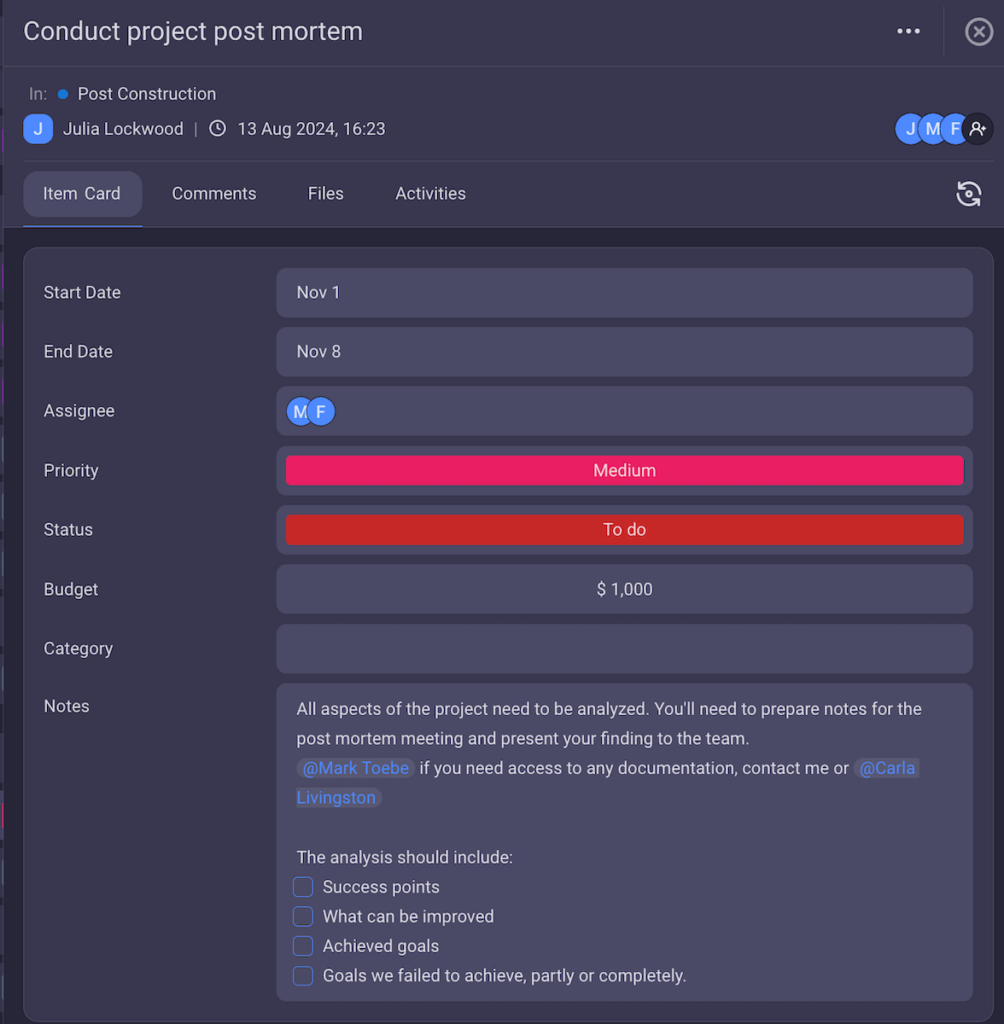Open the empty Category field
The width and height of the screenshot is (1004, 1024).
coord(624,649)
